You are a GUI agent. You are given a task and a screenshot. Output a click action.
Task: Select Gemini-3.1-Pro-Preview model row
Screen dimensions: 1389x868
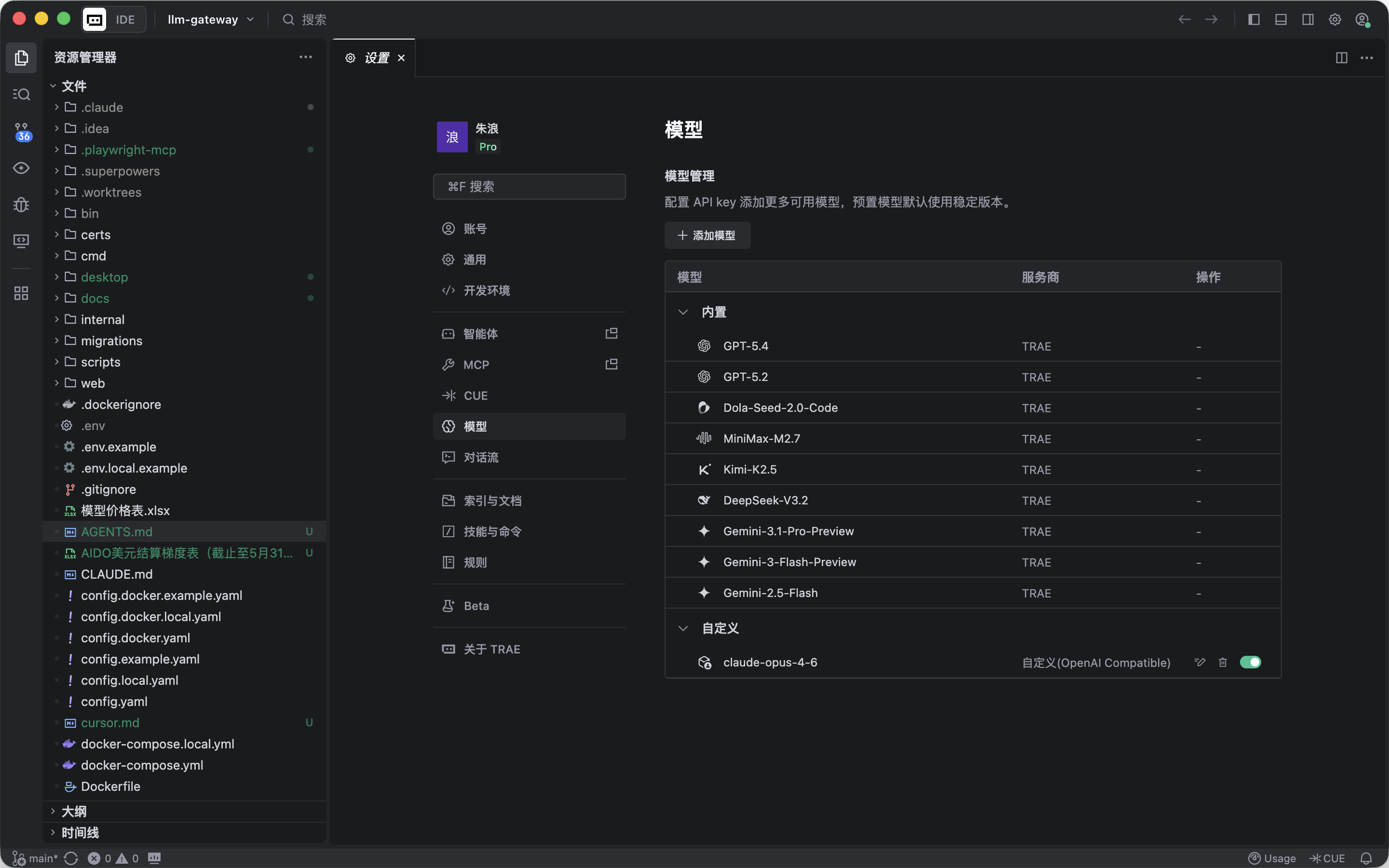(972, 531)
